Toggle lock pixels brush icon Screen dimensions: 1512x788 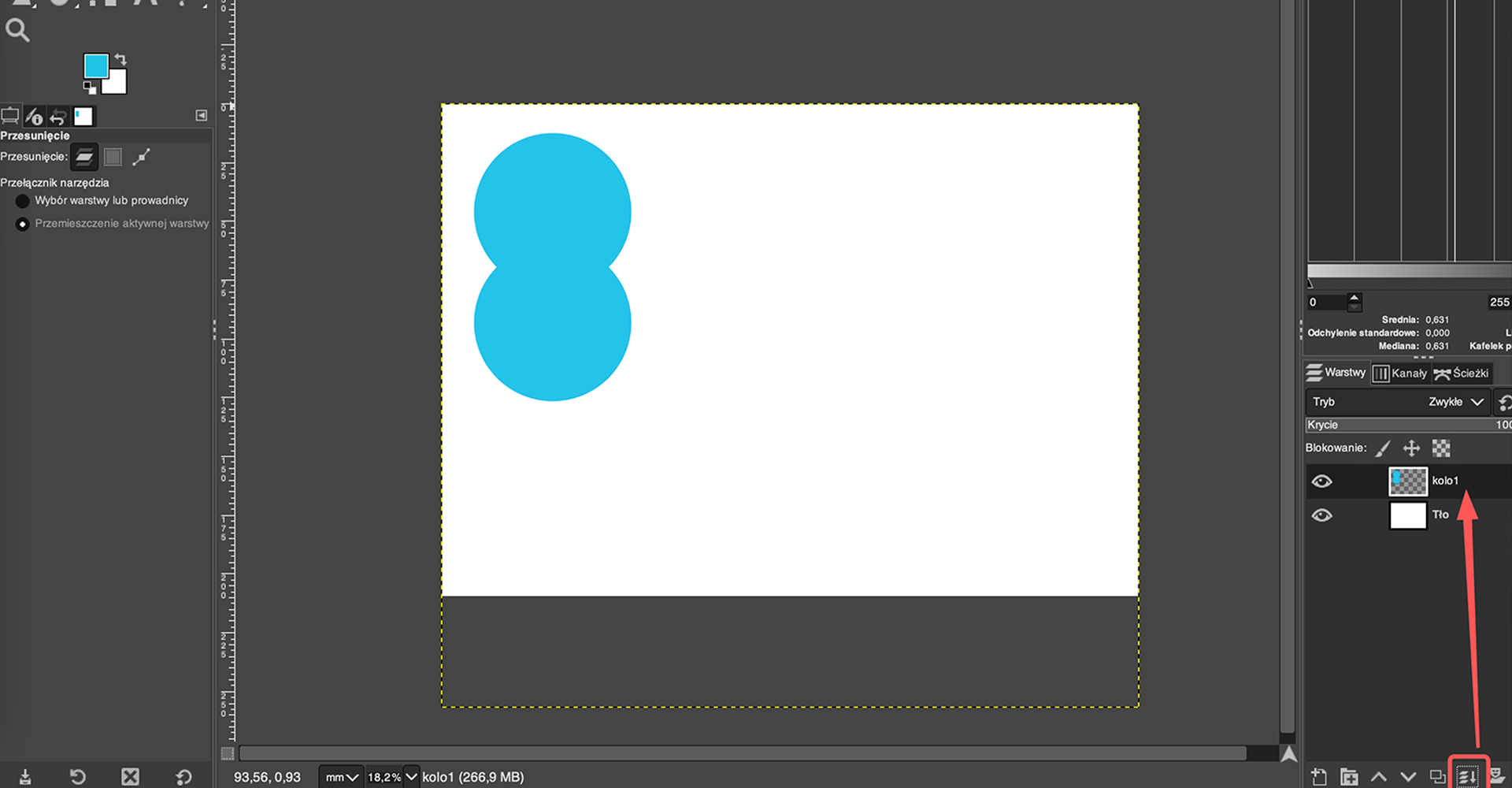pos(1383,448)
